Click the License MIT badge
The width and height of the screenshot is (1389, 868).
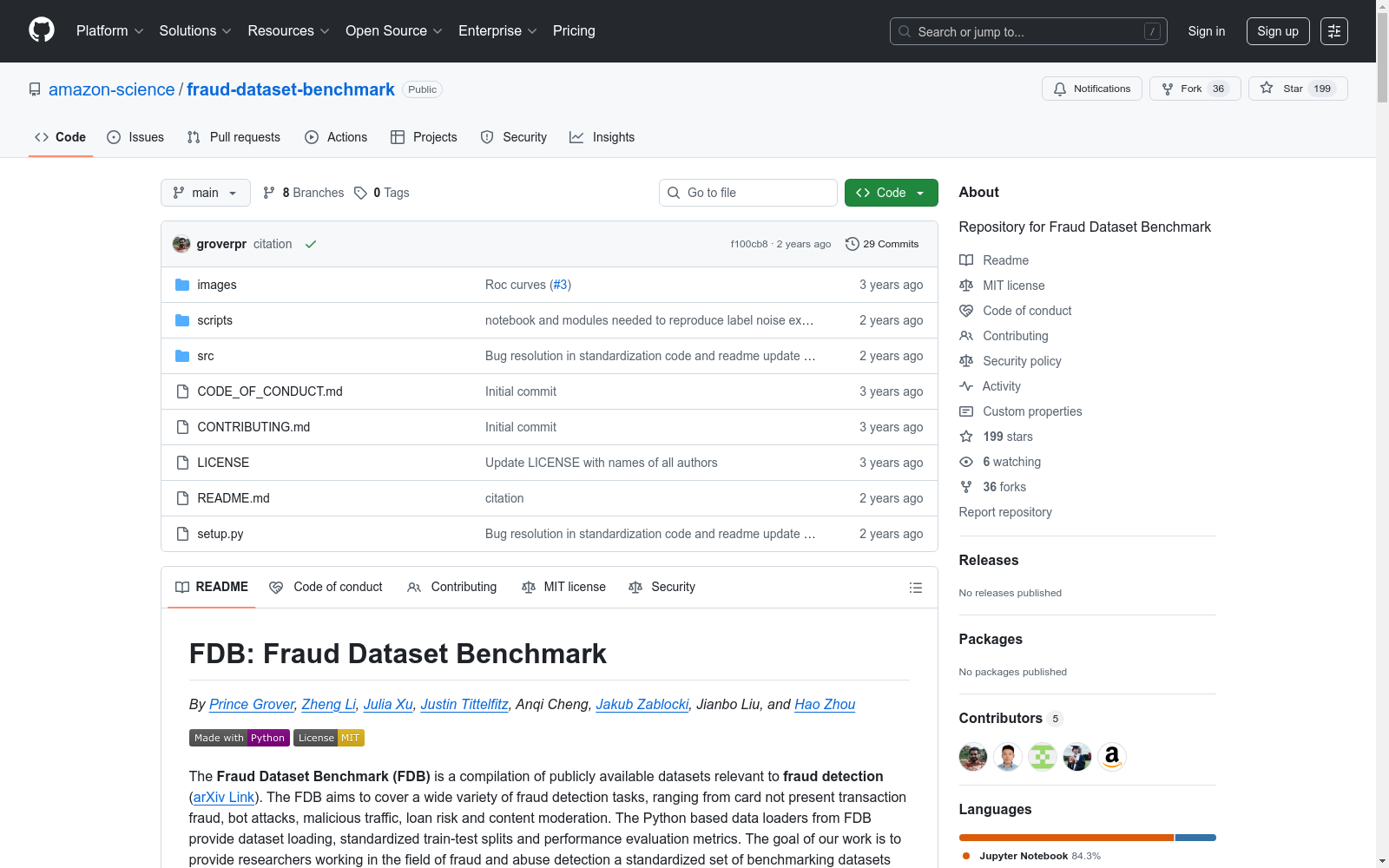pyautogui.click(x=329, y=738)
